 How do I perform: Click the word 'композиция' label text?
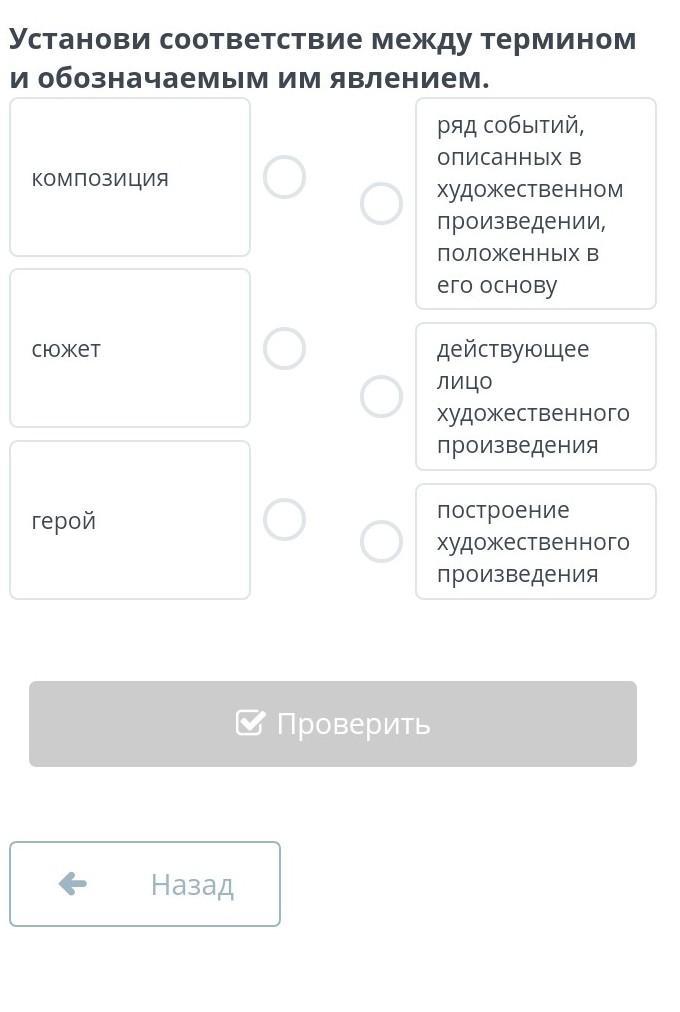[100, 178]
